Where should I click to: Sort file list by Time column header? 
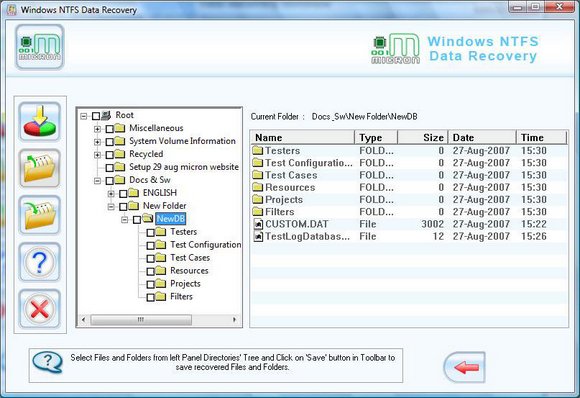pos(541,138)
